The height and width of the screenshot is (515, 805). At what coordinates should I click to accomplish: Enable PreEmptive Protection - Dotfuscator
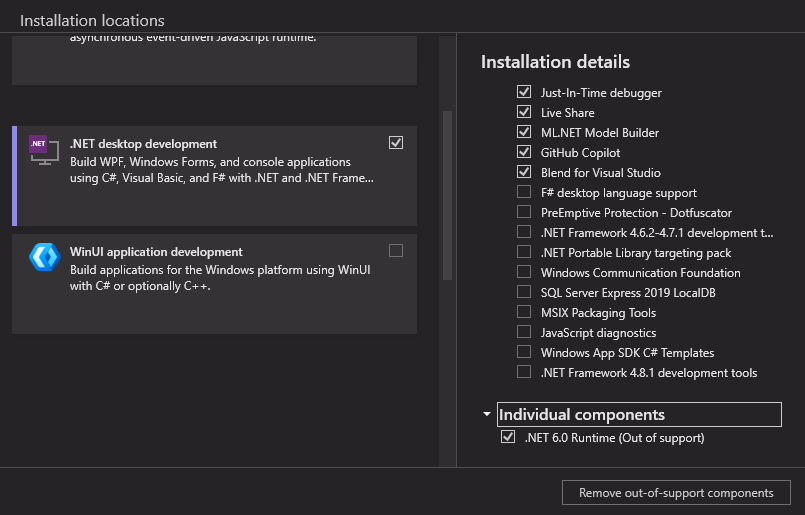pyautogui.click(x=524, y=212)
